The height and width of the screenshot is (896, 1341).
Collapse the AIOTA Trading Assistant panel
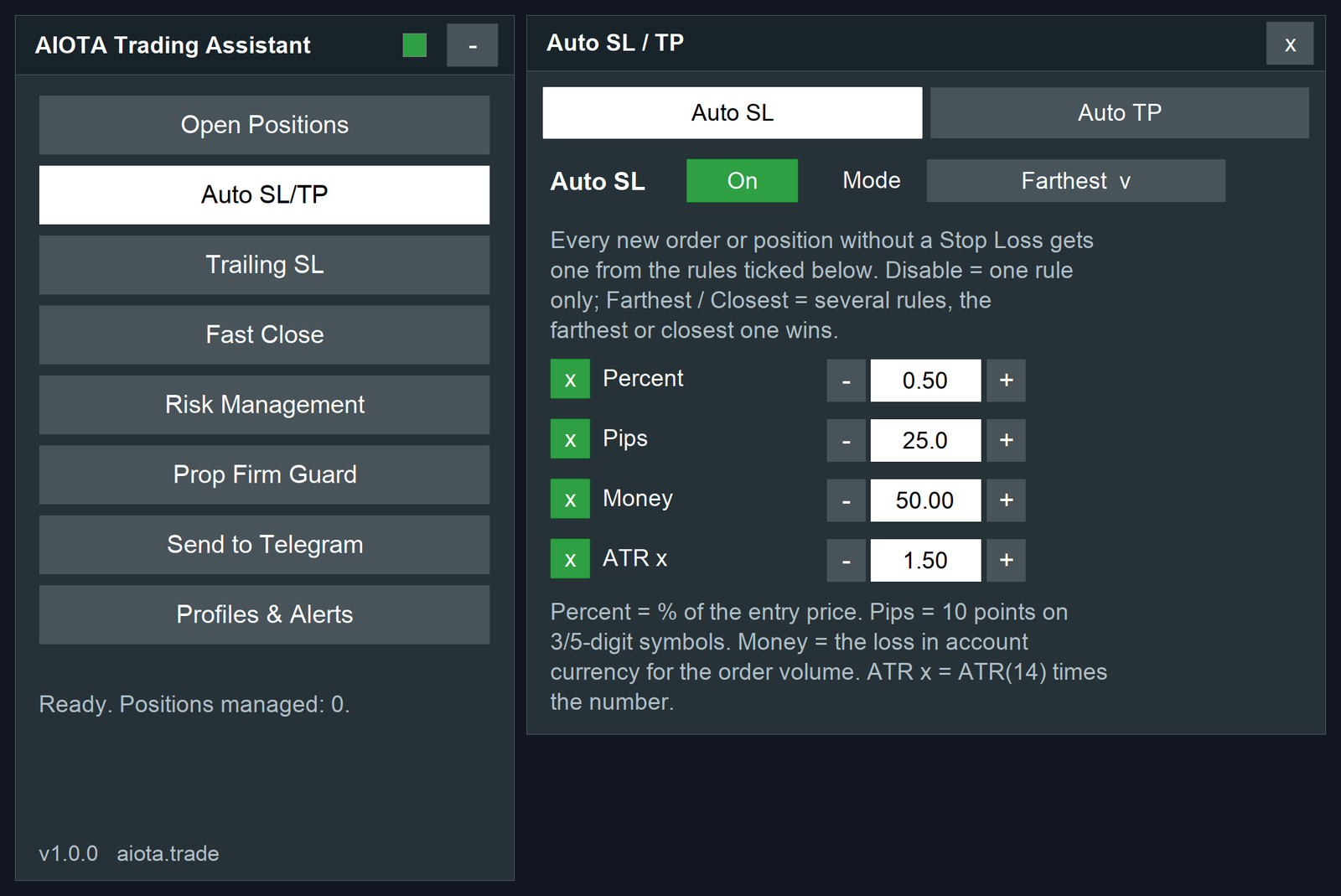coord(472,45)
